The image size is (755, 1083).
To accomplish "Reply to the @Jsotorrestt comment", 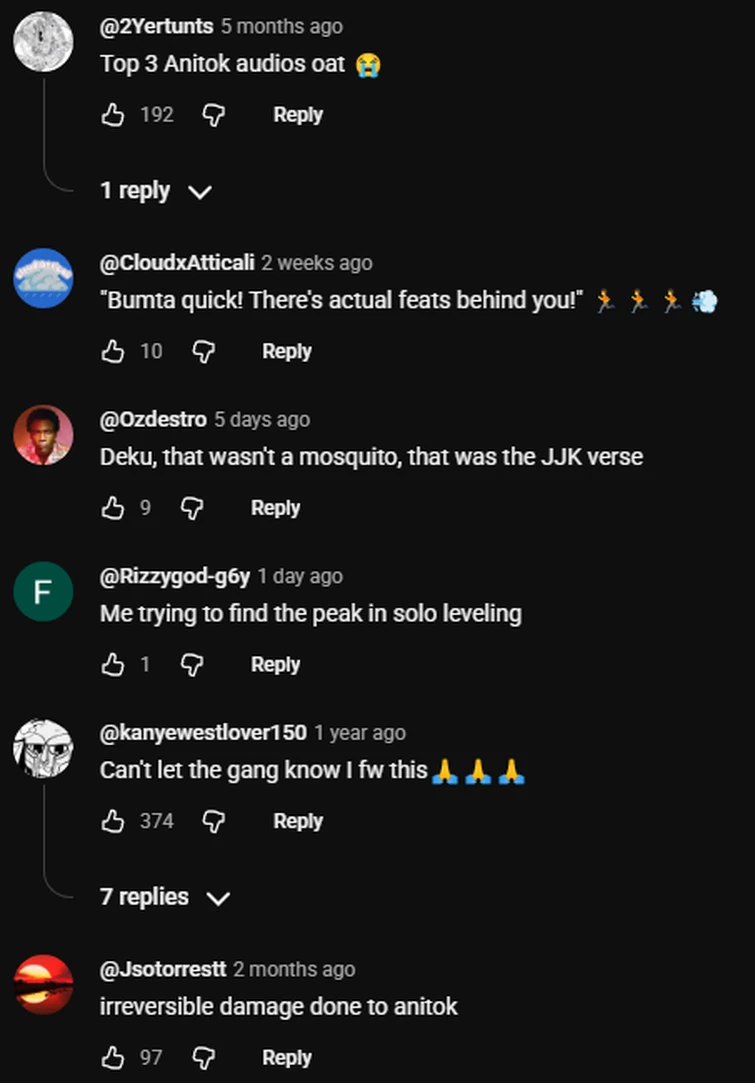I will (286, 1057).
